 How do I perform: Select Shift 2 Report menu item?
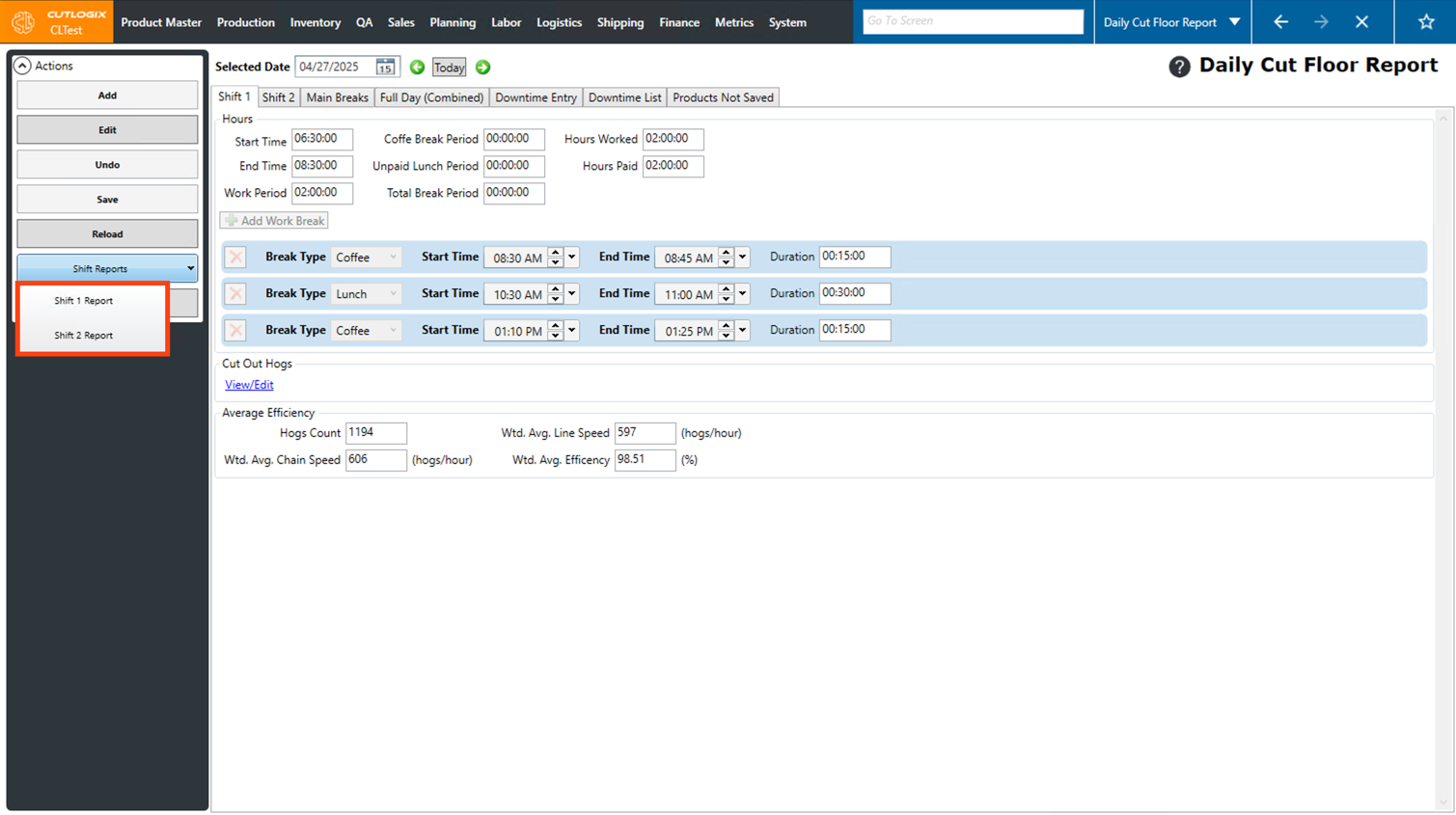[84, 336]
